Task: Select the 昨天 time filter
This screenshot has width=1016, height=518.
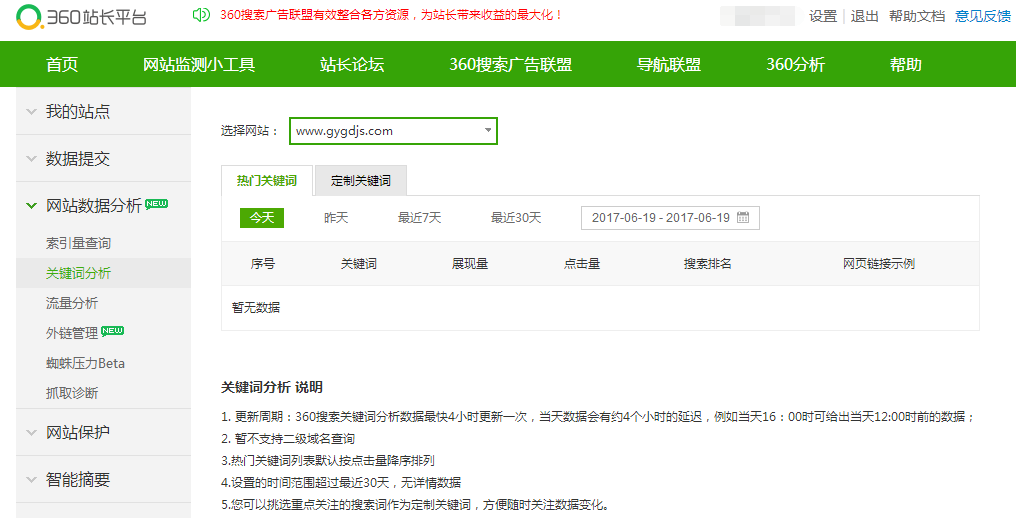Action: 336,218
